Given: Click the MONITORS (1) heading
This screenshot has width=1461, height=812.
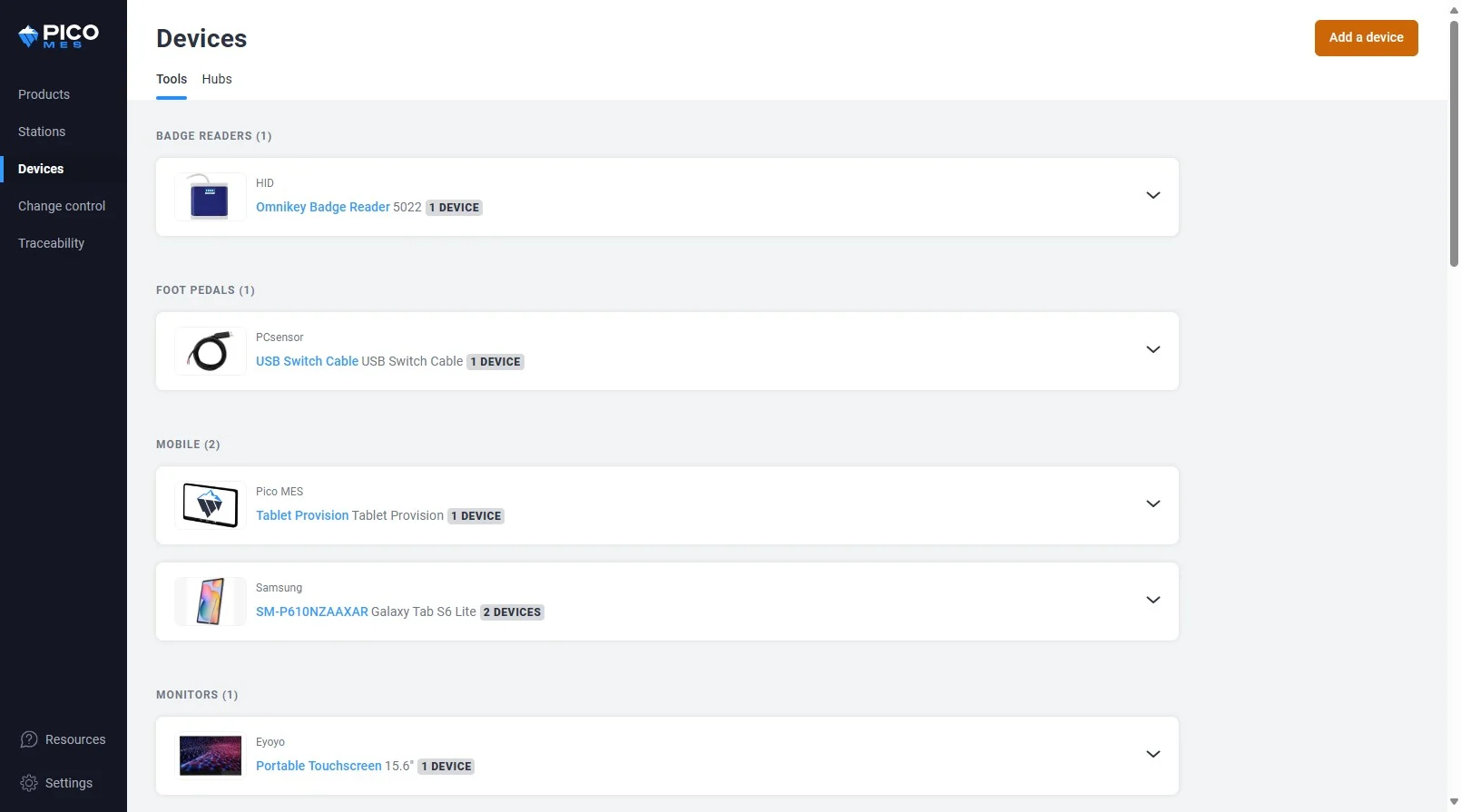Looking at the screenshot, I should 197,695.
